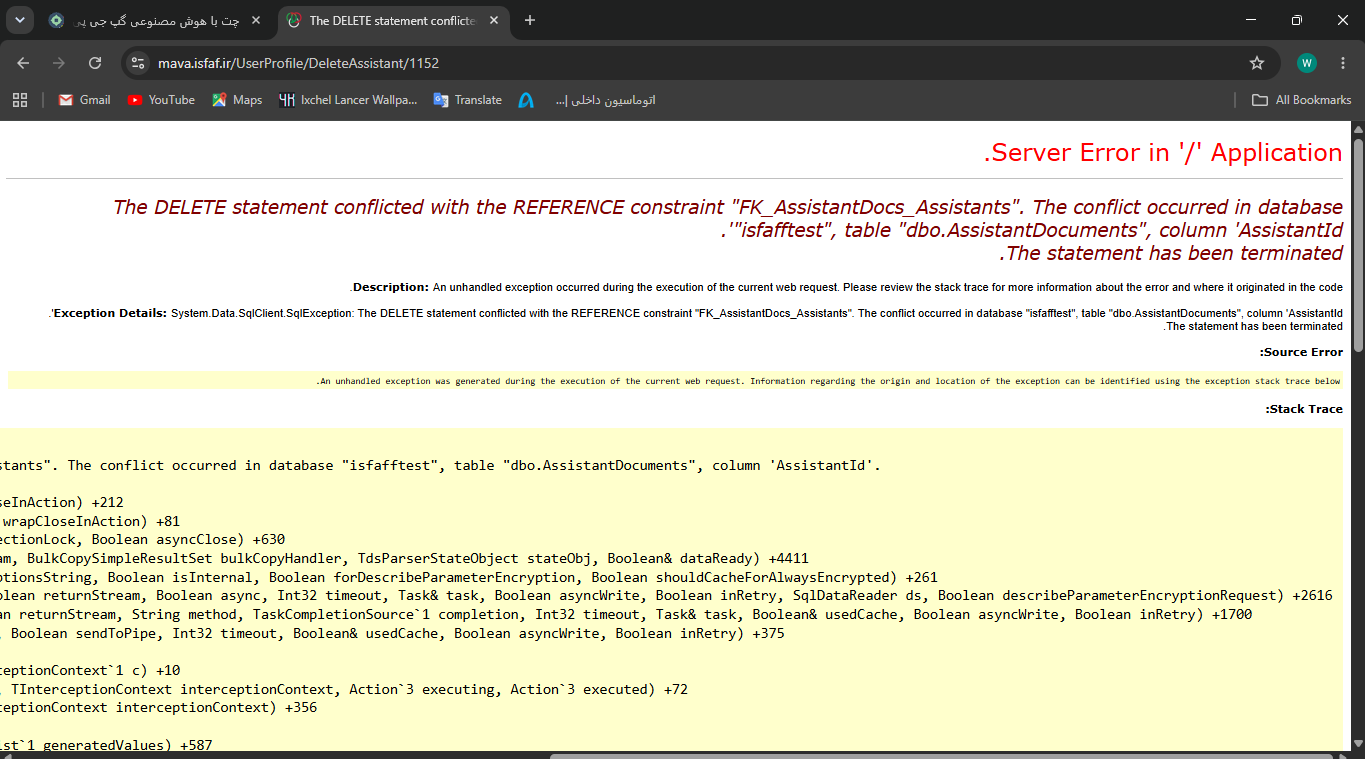Open the W profile avatar
1365x759 pixels.
pyautogui.click(x=1307, y=63)
